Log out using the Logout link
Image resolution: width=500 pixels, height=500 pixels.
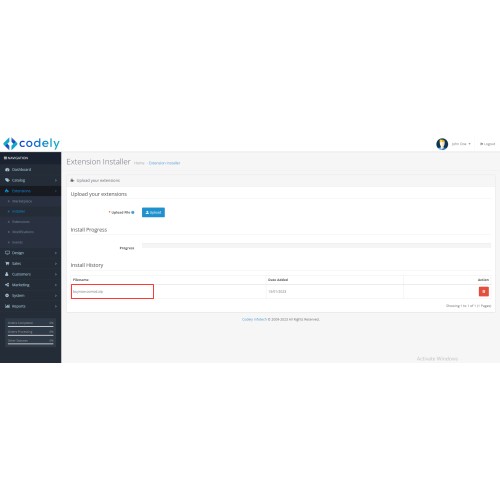(x=487, y=144)
